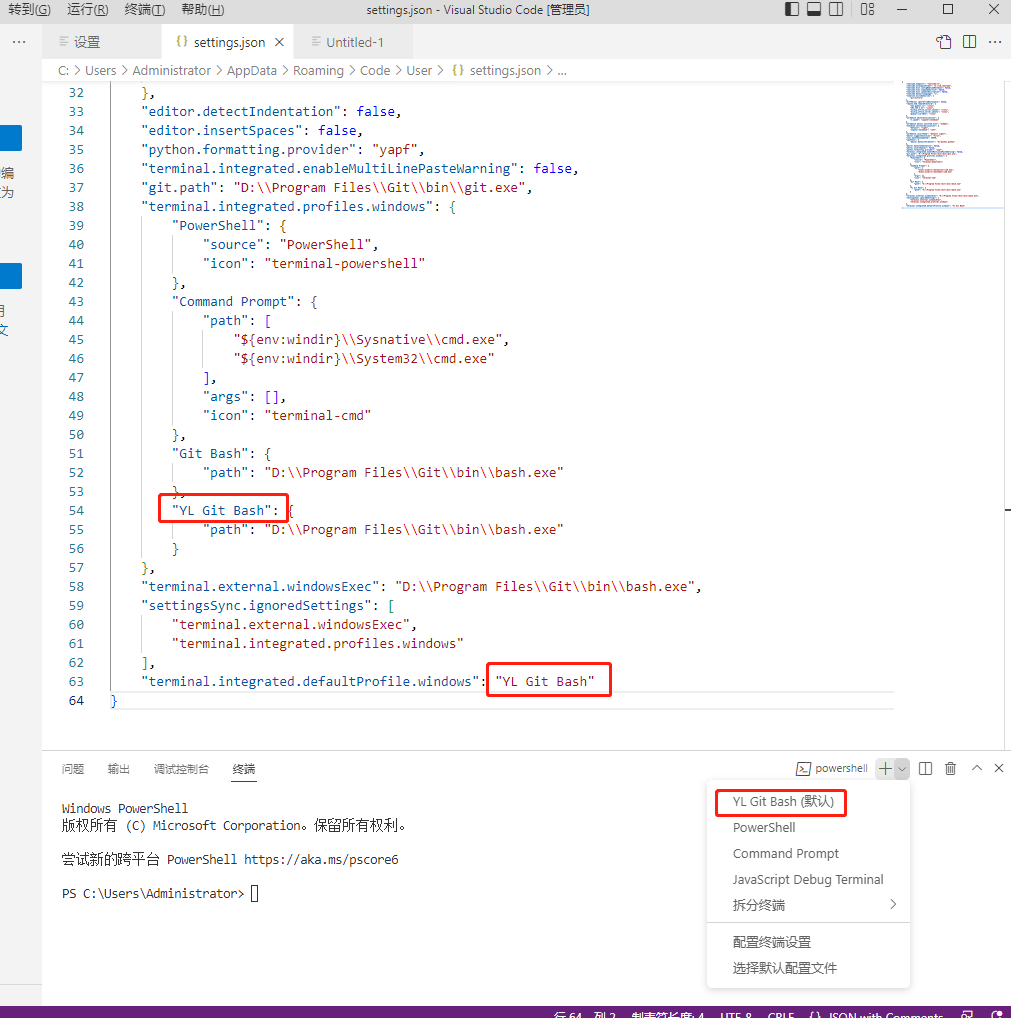The height and width of the screenshot is (1018, 1011).
Task: Open the 帮助(H) menu
Action: (203, 9)
